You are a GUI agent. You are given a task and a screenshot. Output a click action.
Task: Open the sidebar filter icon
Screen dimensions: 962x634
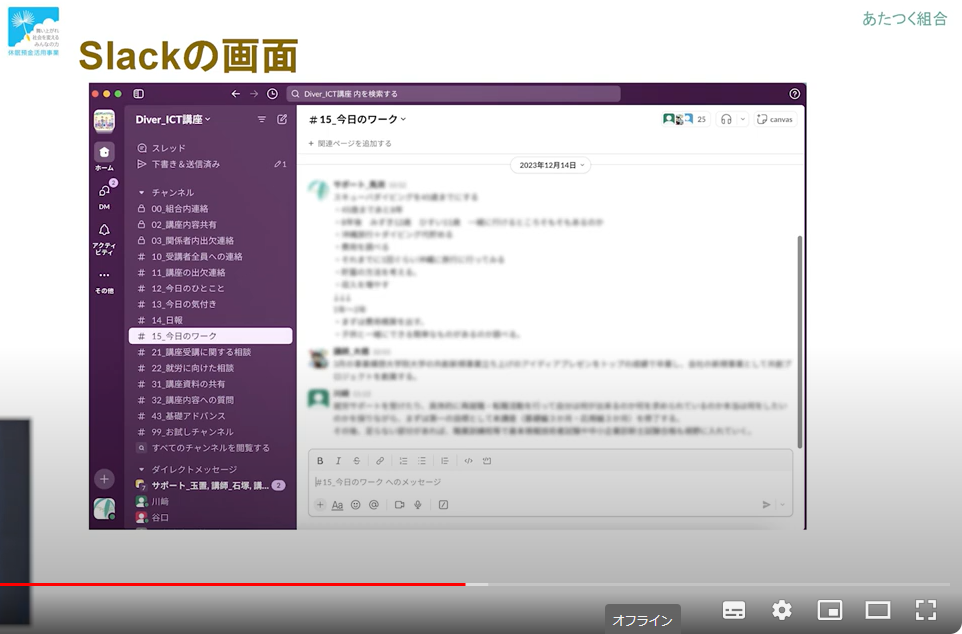tap(262, 119)
